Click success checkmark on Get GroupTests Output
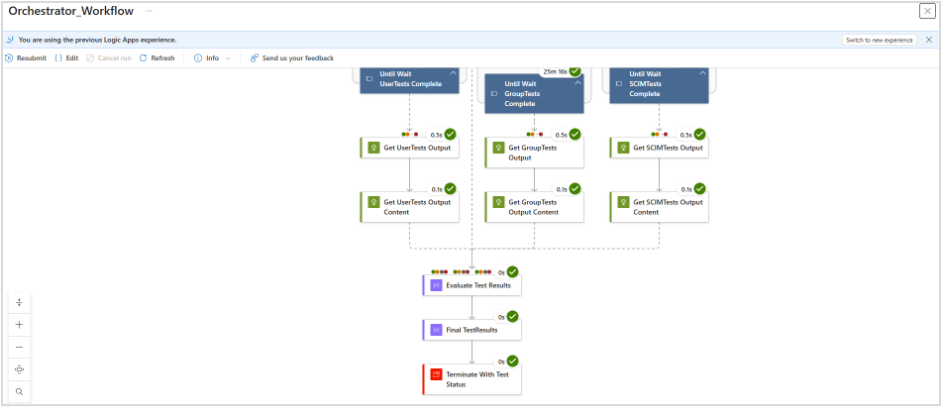 pos(575,135)
